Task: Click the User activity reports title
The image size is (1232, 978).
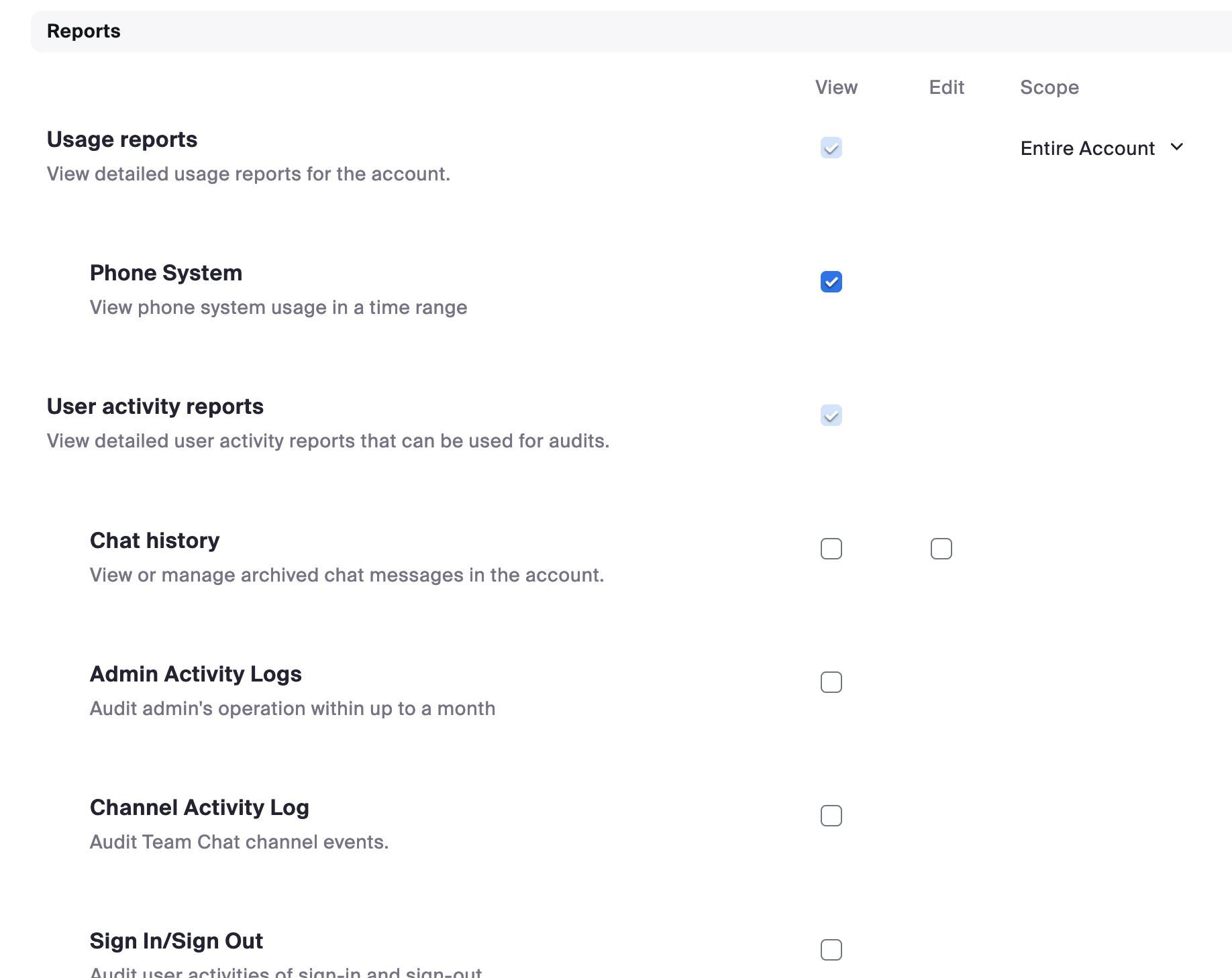Action: click(155, 406)
